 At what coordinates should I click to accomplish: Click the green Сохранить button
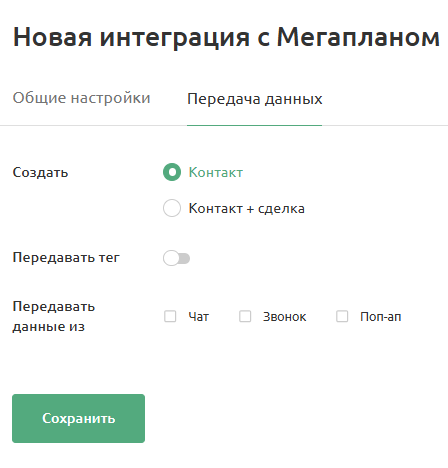(78, 418)
